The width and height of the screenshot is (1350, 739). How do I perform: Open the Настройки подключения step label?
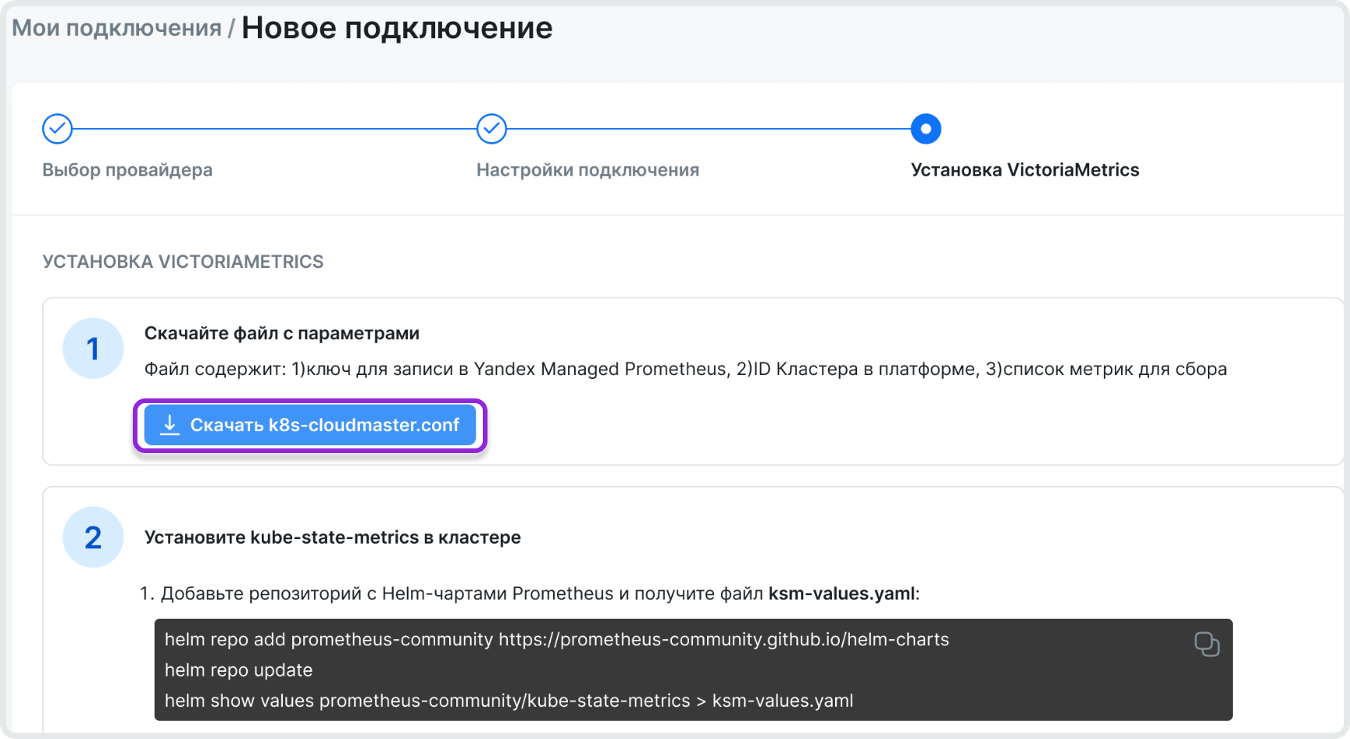pyautogui.click(x=587, y=170)
